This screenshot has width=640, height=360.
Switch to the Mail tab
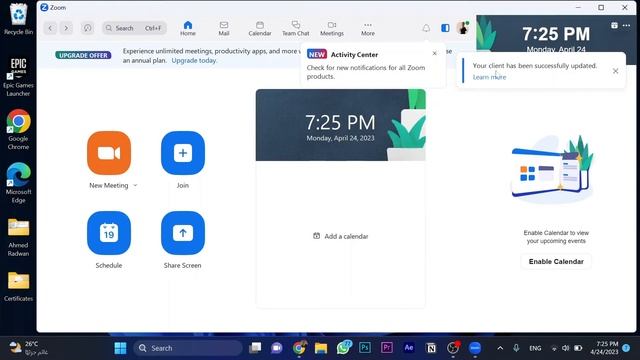(224, 28)
